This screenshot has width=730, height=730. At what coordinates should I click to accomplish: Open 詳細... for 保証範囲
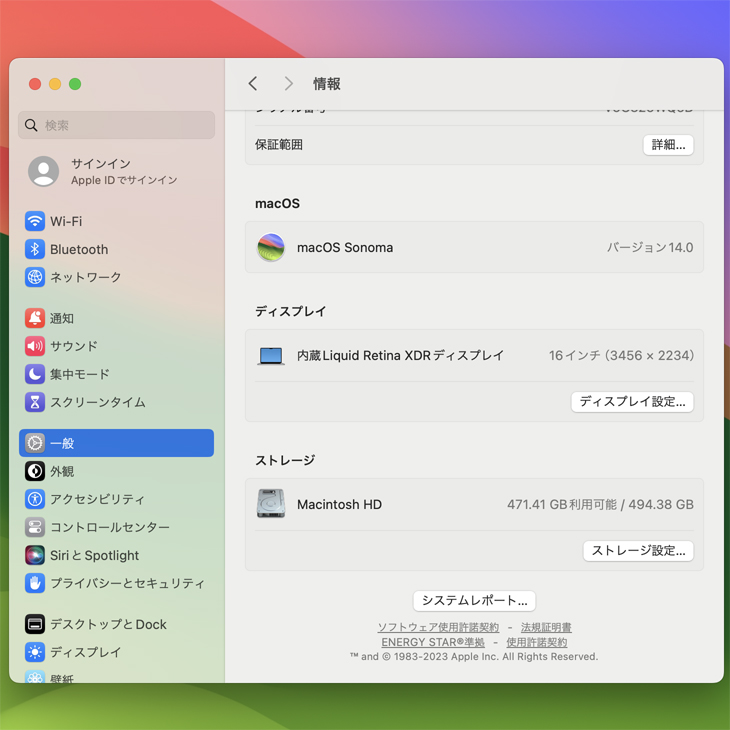point(668,145)
